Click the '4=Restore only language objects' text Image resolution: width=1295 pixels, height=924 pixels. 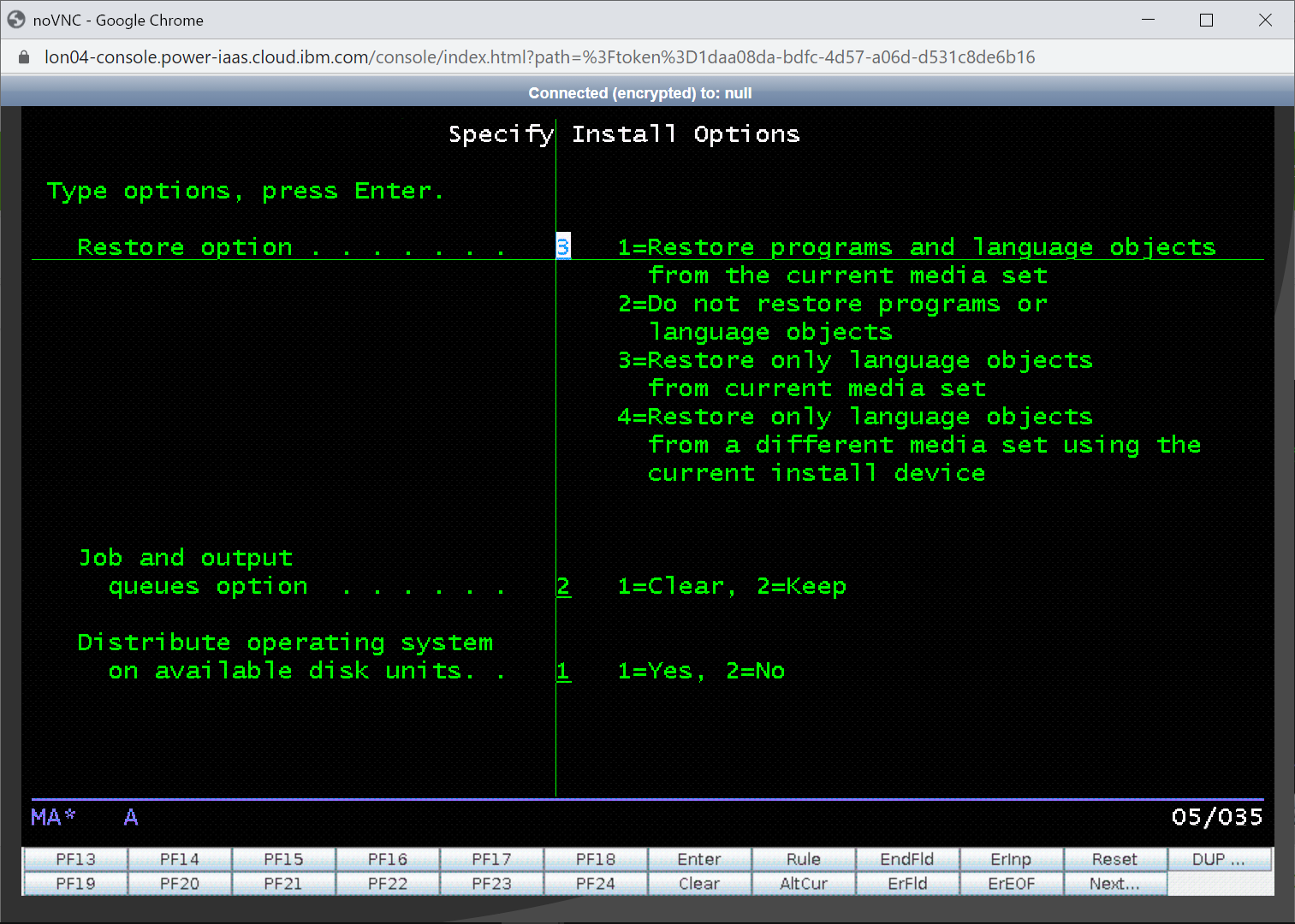coord(855,417)
